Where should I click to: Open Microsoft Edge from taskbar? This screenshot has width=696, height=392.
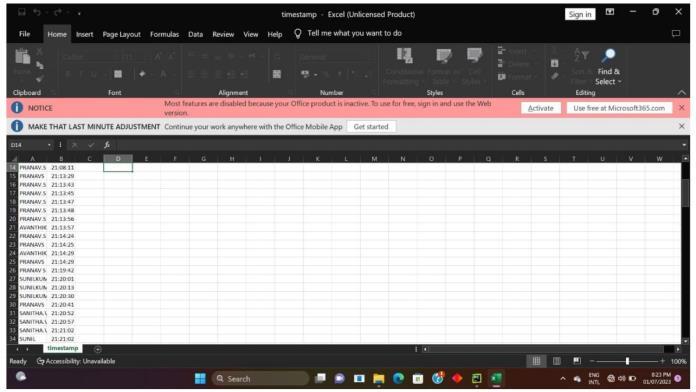[x=398, y=378]
